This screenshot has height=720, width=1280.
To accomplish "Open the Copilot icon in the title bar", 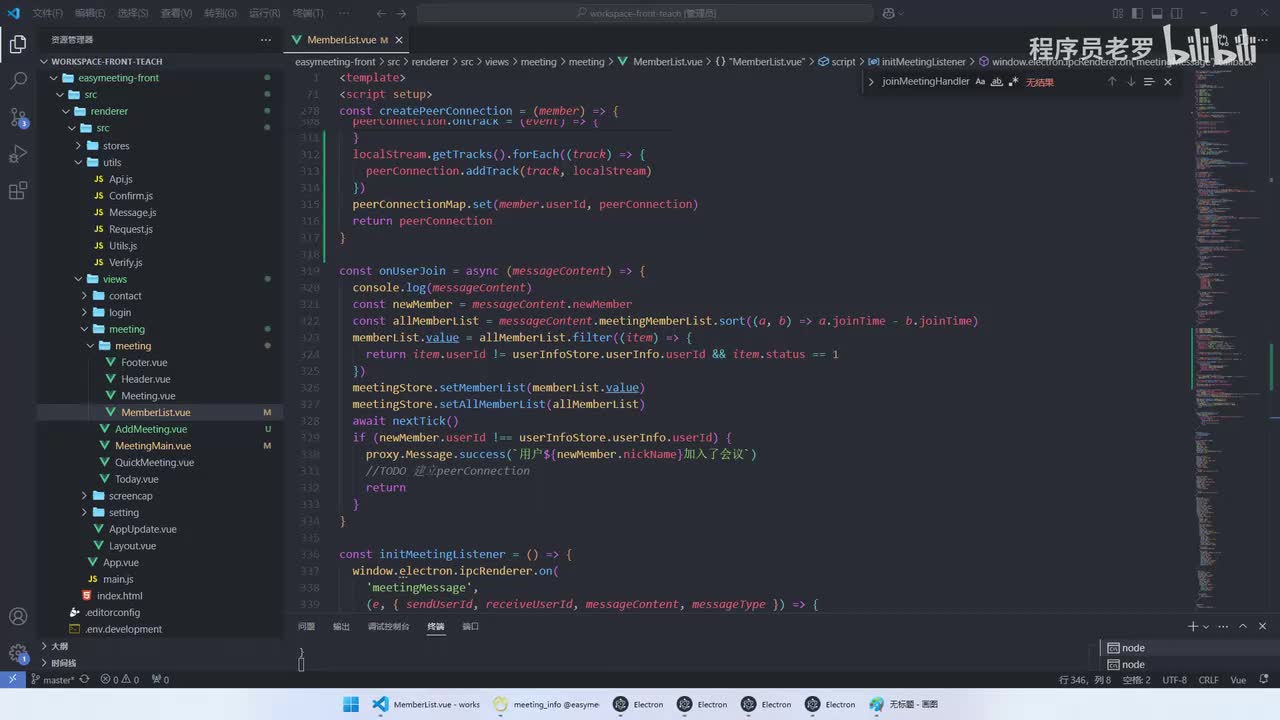I will [889, 13].
